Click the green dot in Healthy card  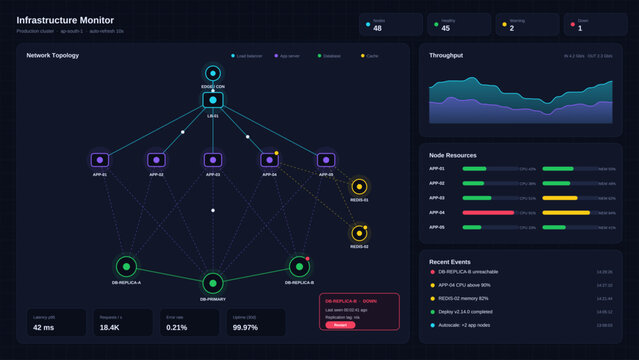pos(436,24)
